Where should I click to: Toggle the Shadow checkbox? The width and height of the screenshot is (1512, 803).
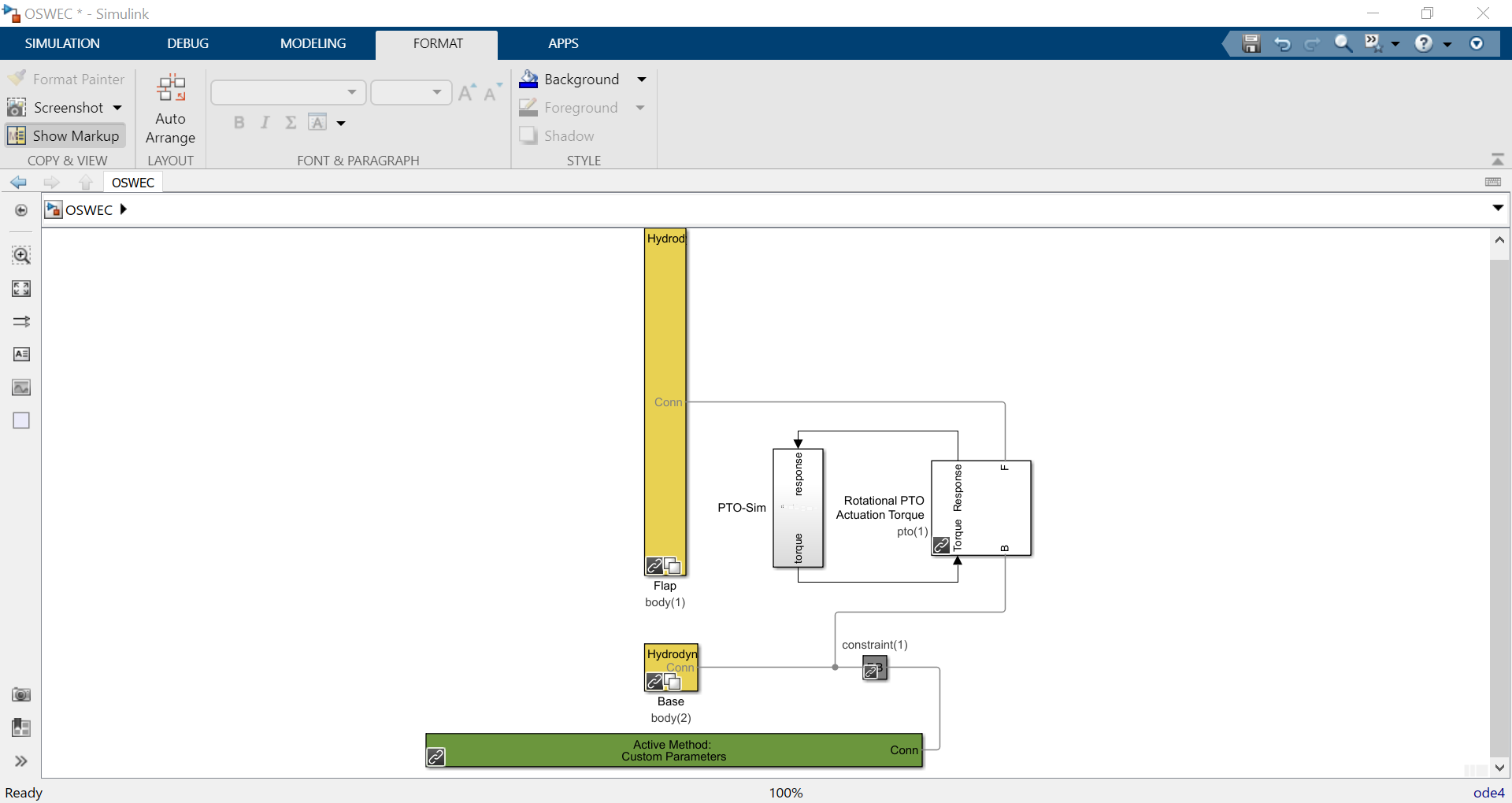point(528,135)
